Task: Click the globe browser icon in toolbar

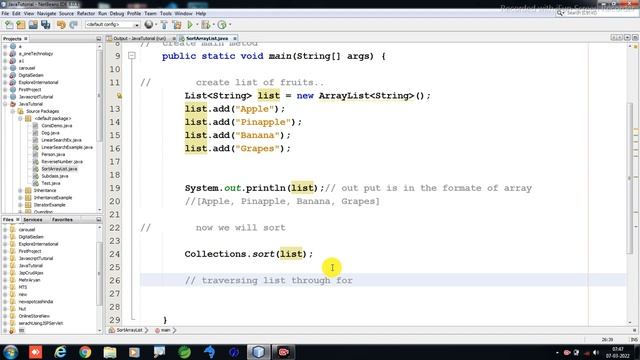Action: point(149,25)
